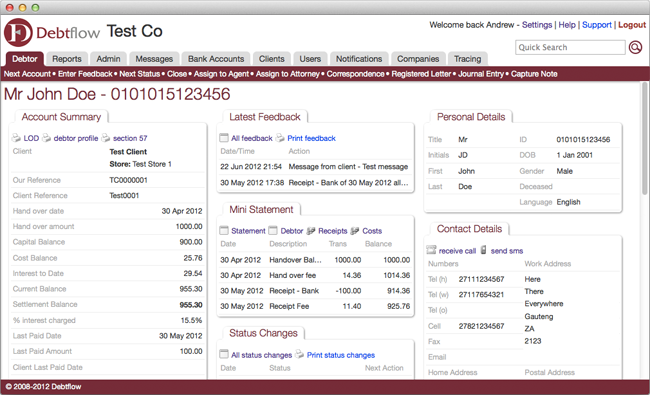The height and width of the screenshot is (395, 650).
Task: Open the Costs link
Action: [x=372, y=231]
